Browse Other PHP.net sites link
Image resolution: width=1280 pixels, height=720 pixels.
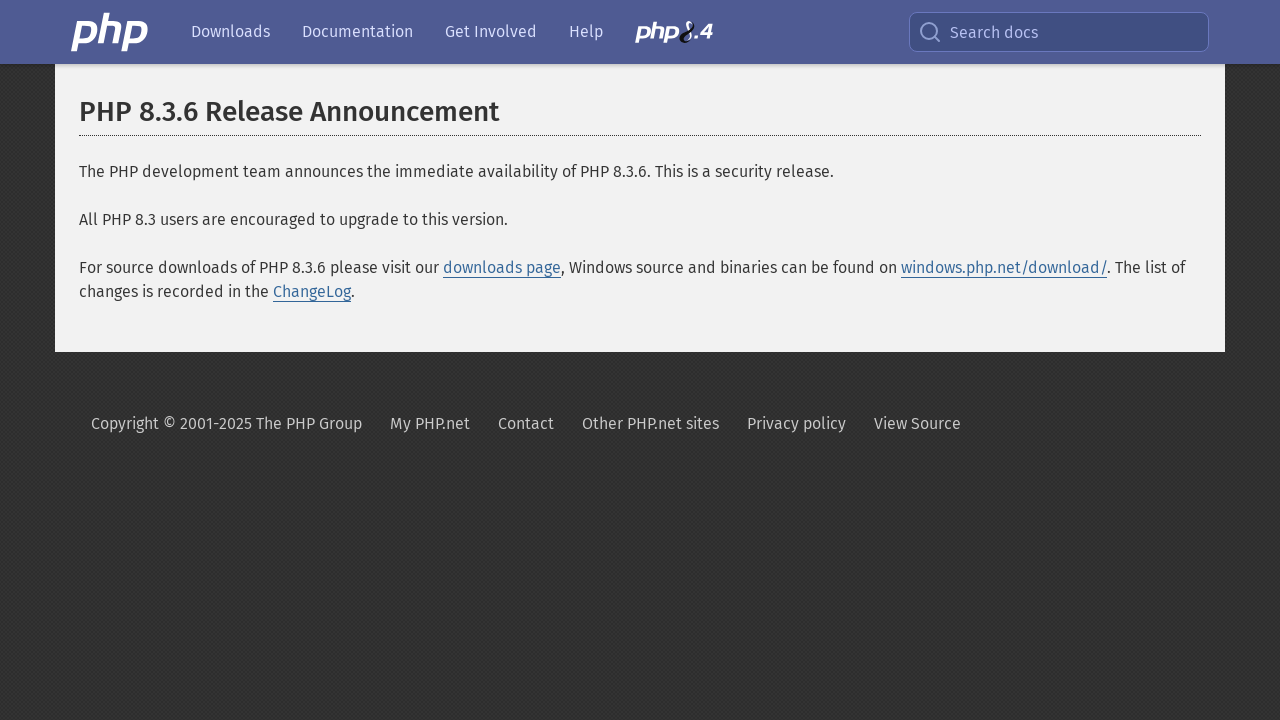click(x=650, y=424)
